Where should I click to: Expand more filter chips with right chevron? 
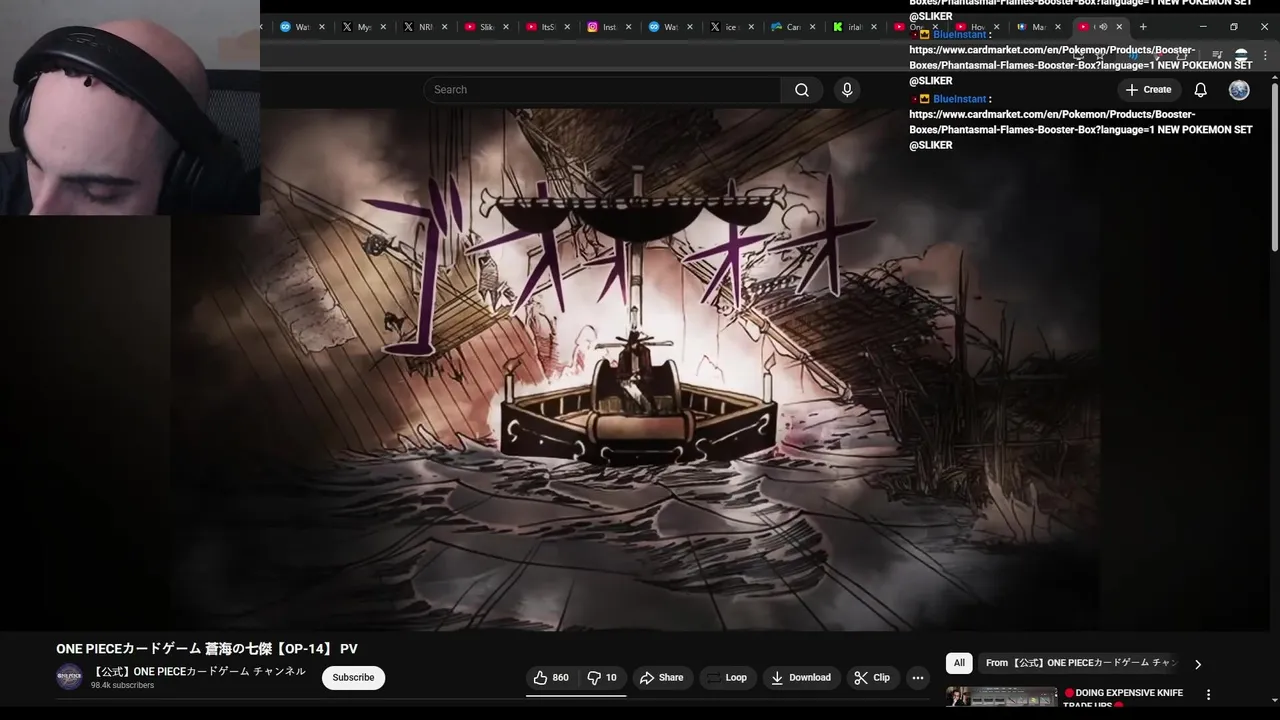(1198, 664)
